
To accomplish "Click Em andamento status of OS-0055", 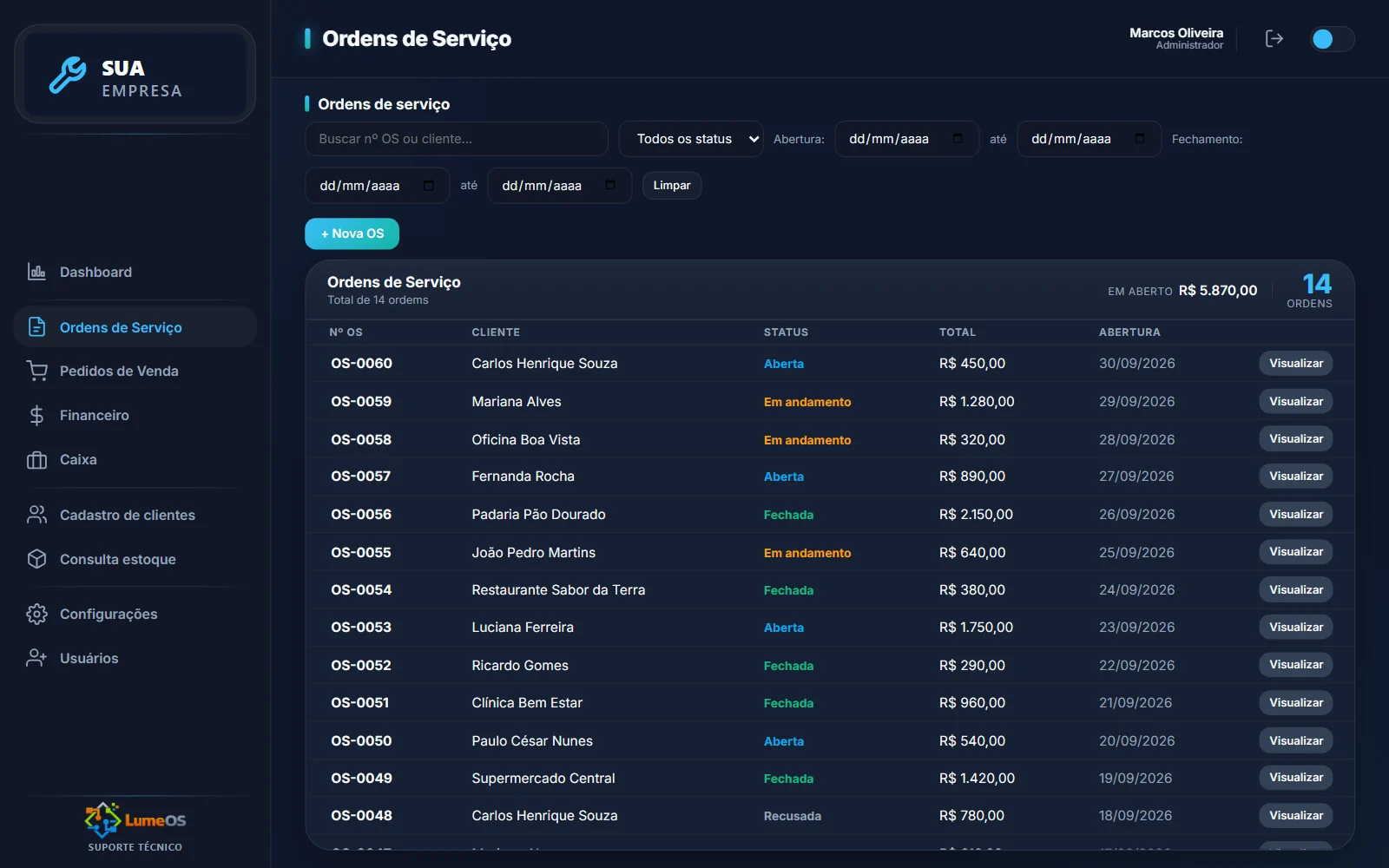I will pyautogui.click(x=807, y=553).
